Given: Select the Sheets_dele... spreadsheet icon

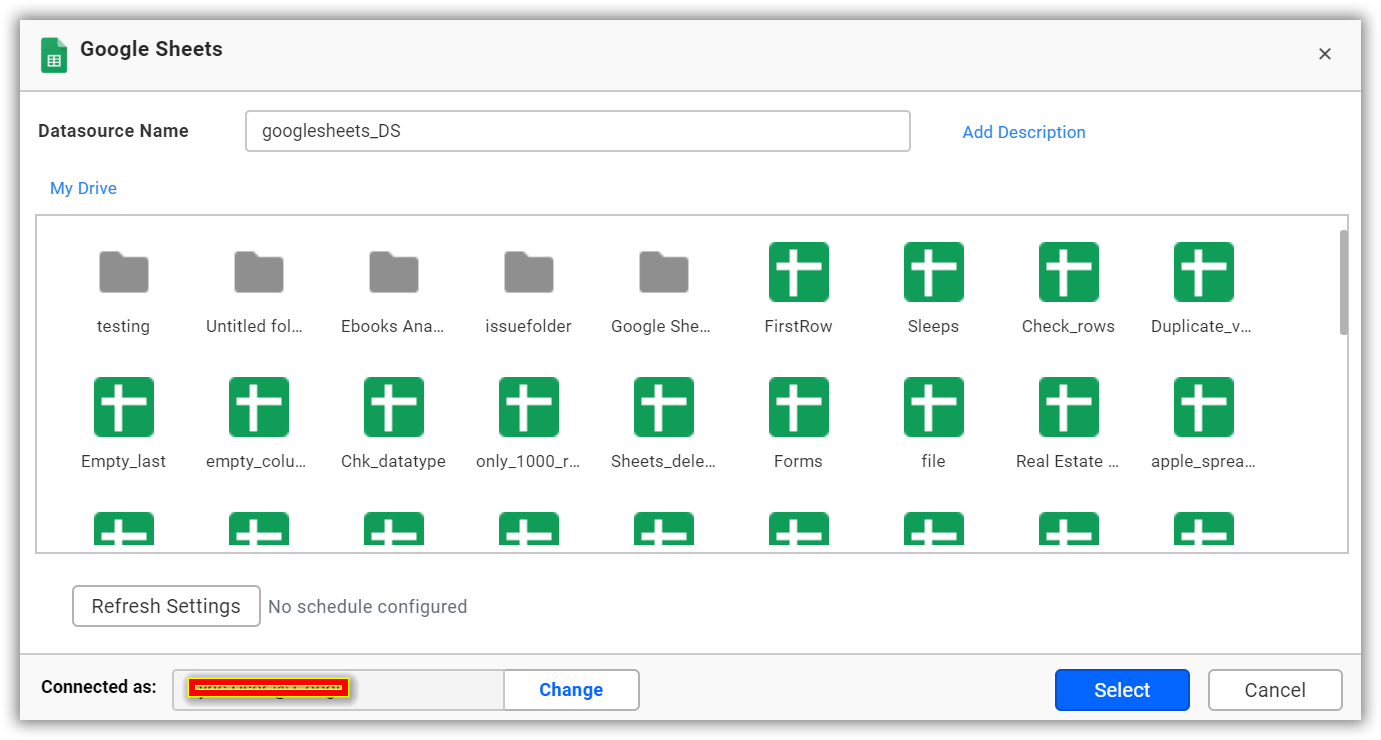Looking at the screenshot, I should pyautogui.click(x=664, y=407).
